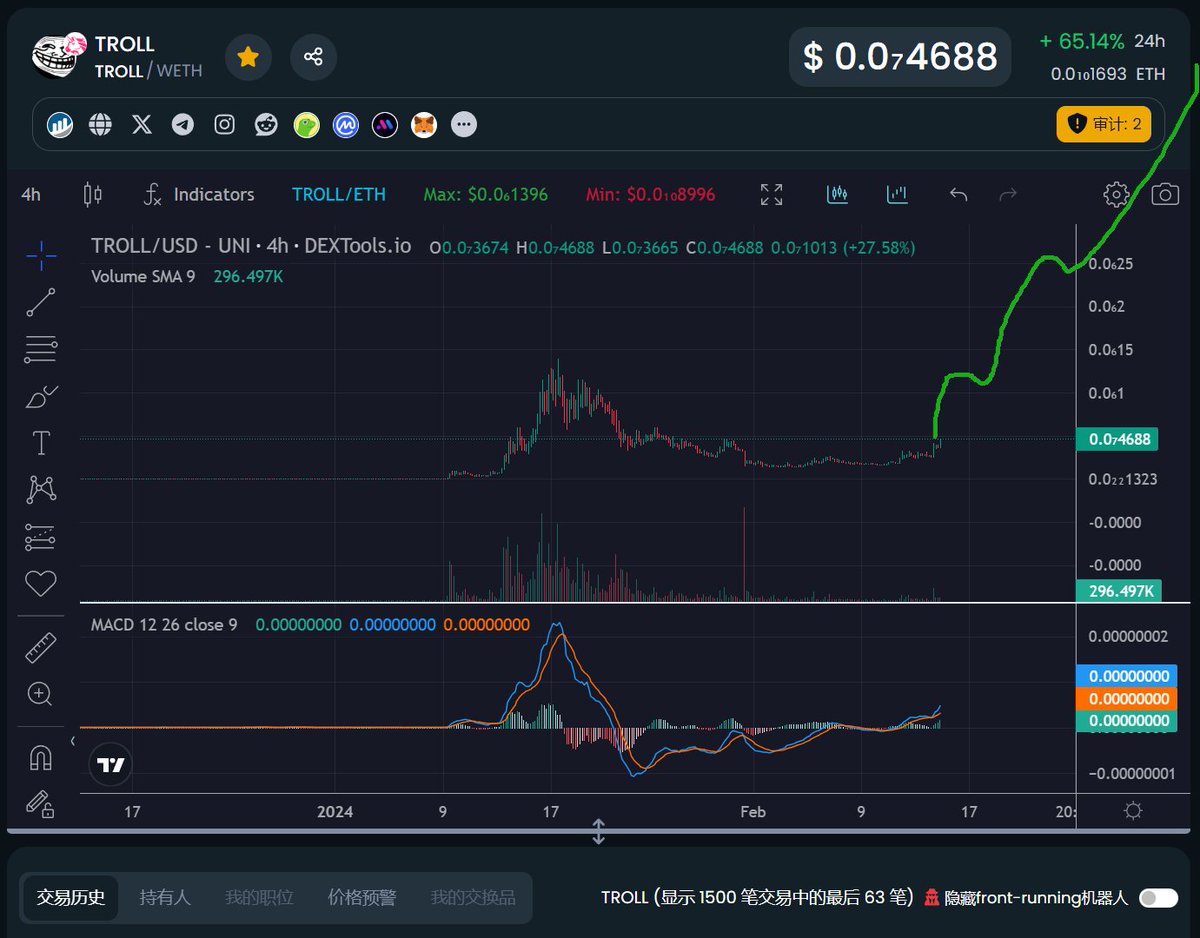Open the CoinMarketCap link icon
The width and height of the screenshot is (1200, 938).
point(346,125)
